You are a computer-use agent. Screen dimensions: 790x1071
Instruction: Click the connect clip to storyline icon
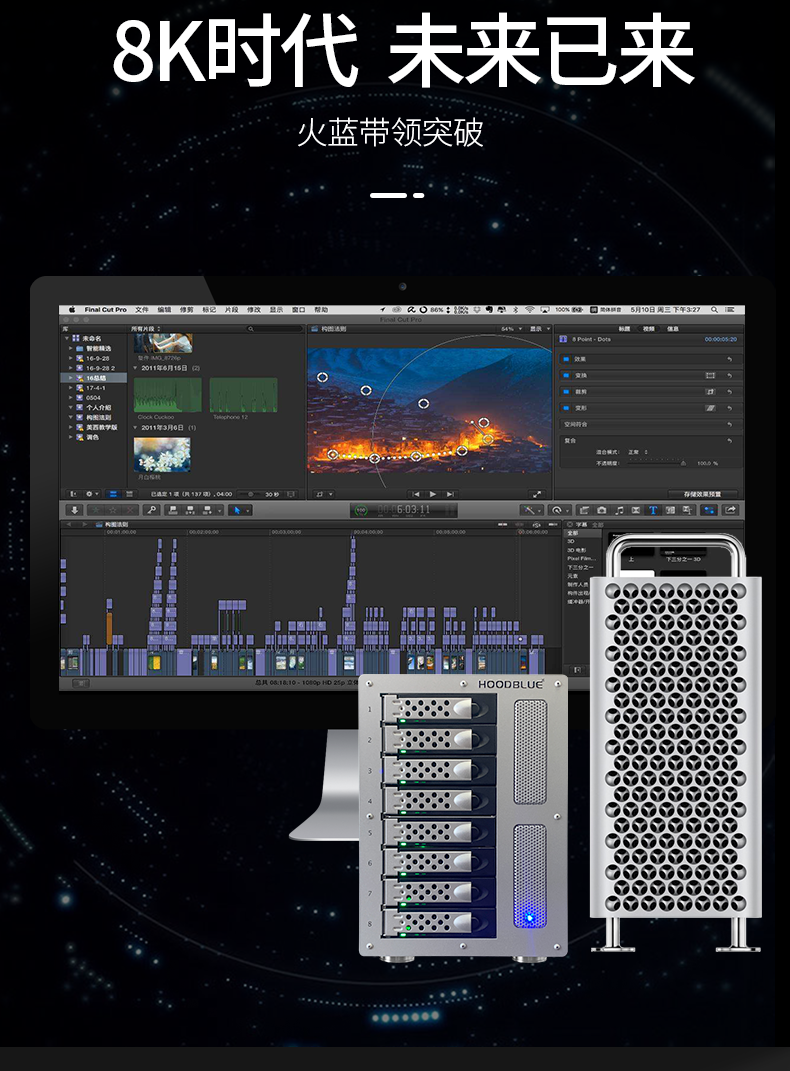tap(173, 510)
